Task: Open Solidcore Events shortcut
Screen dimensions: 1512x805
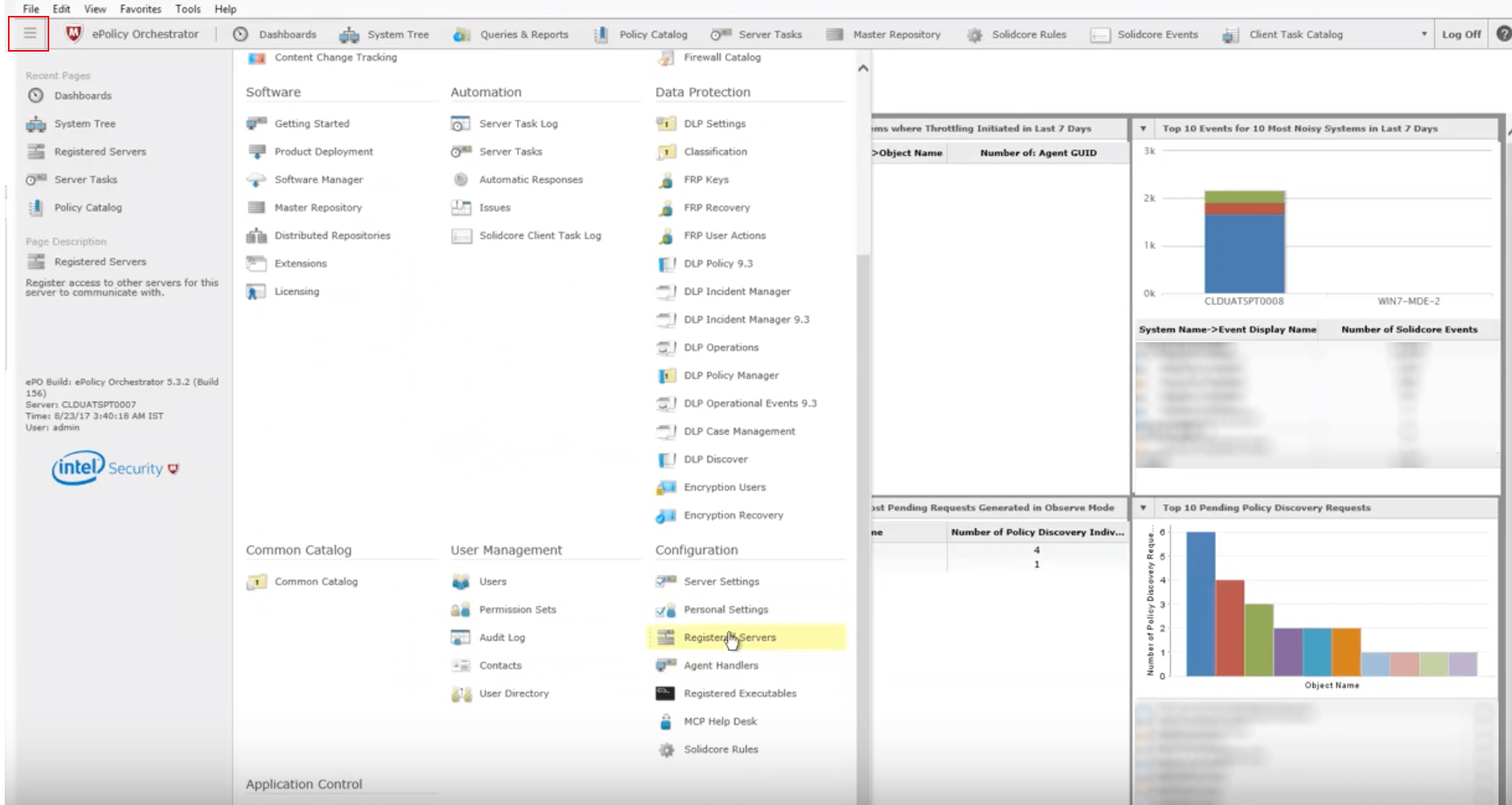Action: (x=1144, y=34)
